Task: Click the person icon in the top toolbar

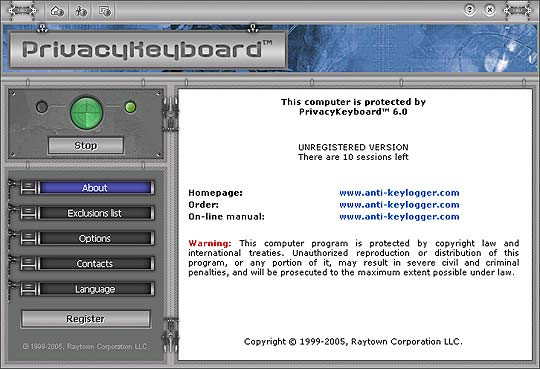Action: click(81, 11)
